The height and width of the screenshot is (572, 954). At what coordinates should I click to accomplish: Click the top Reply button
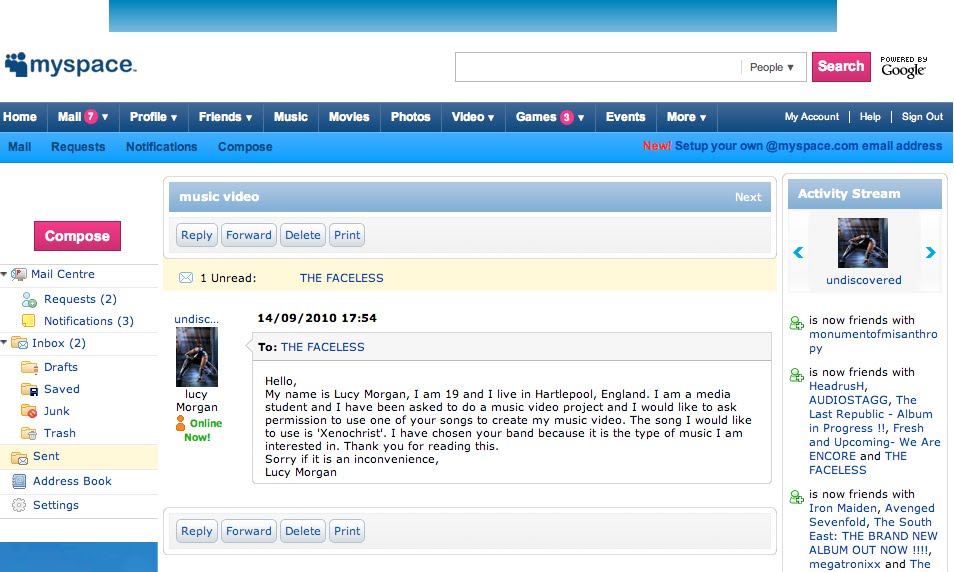point(197,235)
